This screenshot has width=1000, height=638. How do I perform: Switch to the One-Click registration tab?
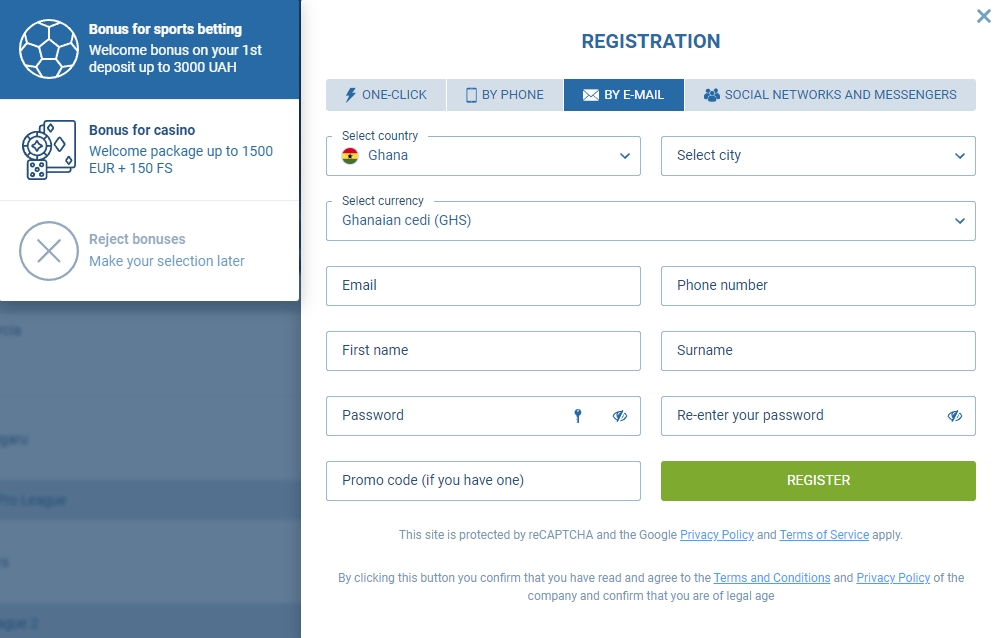[x=386, y=95]
